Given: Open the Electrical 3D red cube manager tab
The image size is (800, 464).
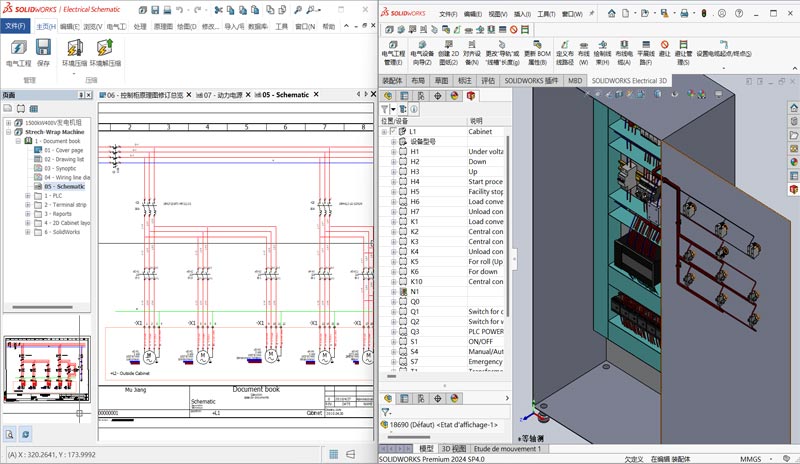Looking at the screenshot, I should tap(470, 96).
